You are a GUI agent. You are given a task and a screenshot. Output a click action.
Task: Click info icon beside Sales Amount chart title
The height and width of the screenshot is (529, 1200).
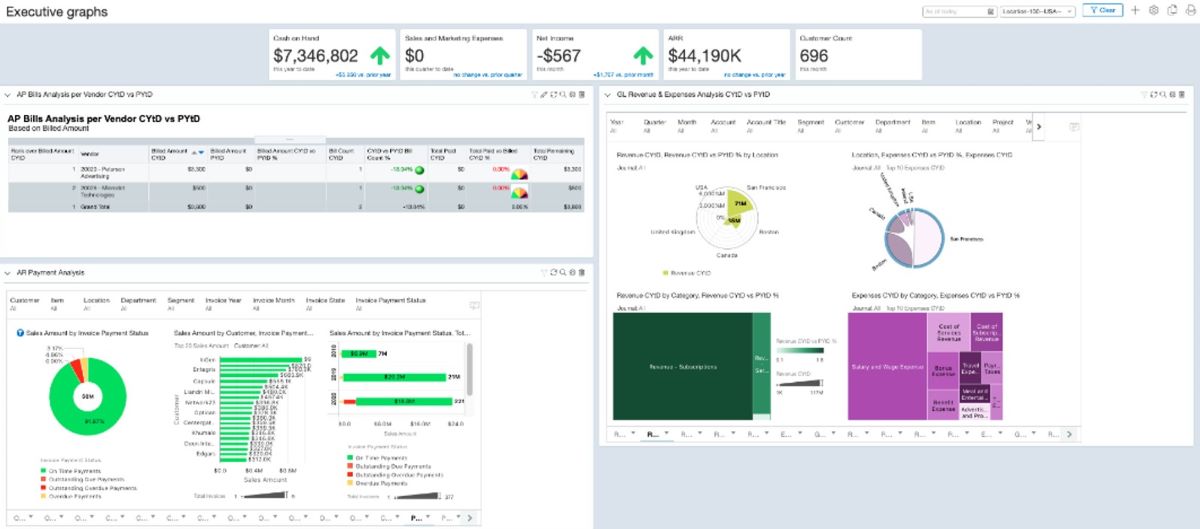[x=20, y=332]
